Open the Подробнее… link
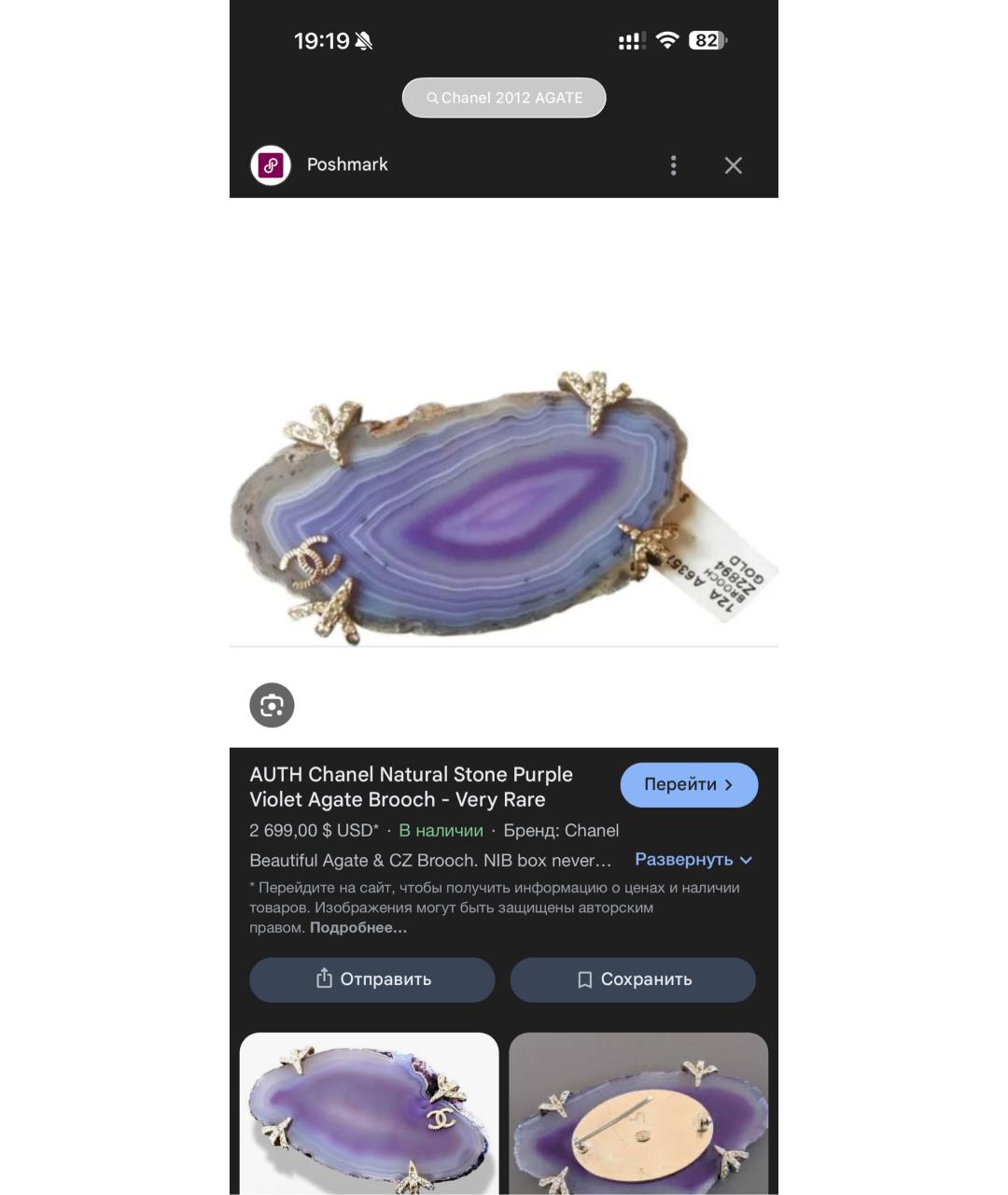The height and width of the screenshot is (1195, 1008). [358, 928]
